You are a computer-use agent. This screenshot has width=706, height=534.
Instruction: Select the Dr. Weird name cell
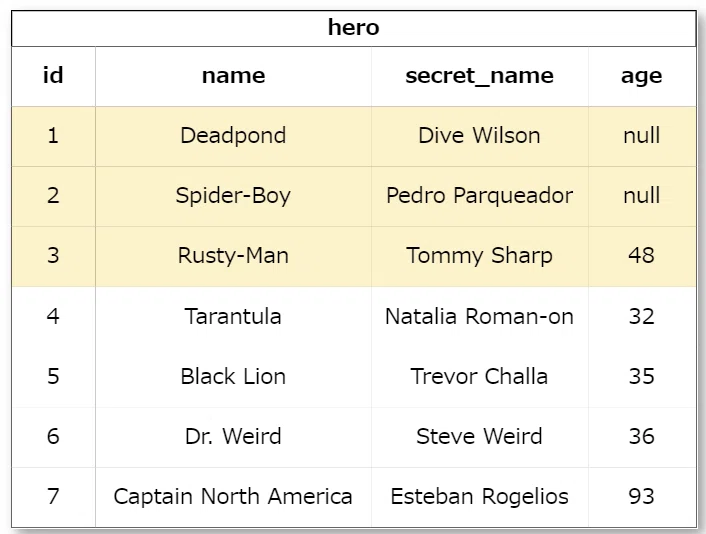tap(233, 437)
